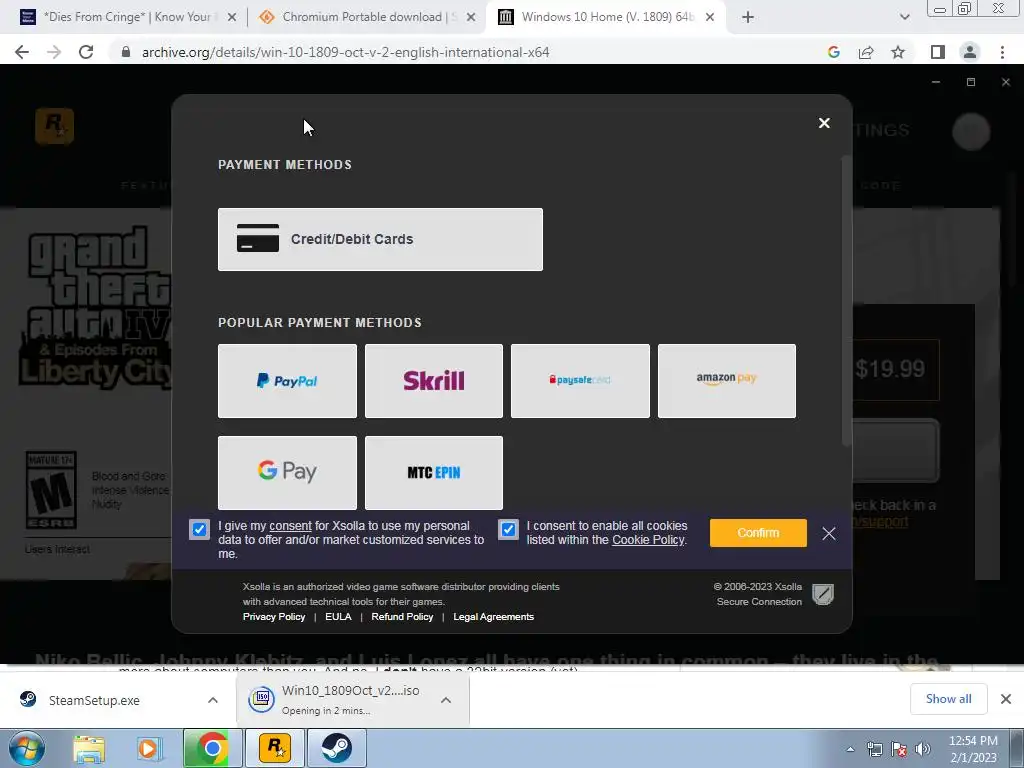Open the consent link in the banner
1024x768 pixels.
click(x=291, y=526)
